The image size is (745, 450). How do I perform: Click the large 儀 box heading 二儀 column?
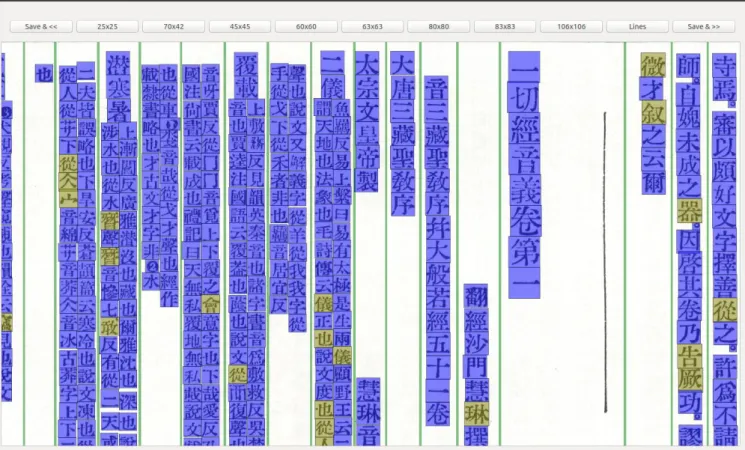point(332,87)
